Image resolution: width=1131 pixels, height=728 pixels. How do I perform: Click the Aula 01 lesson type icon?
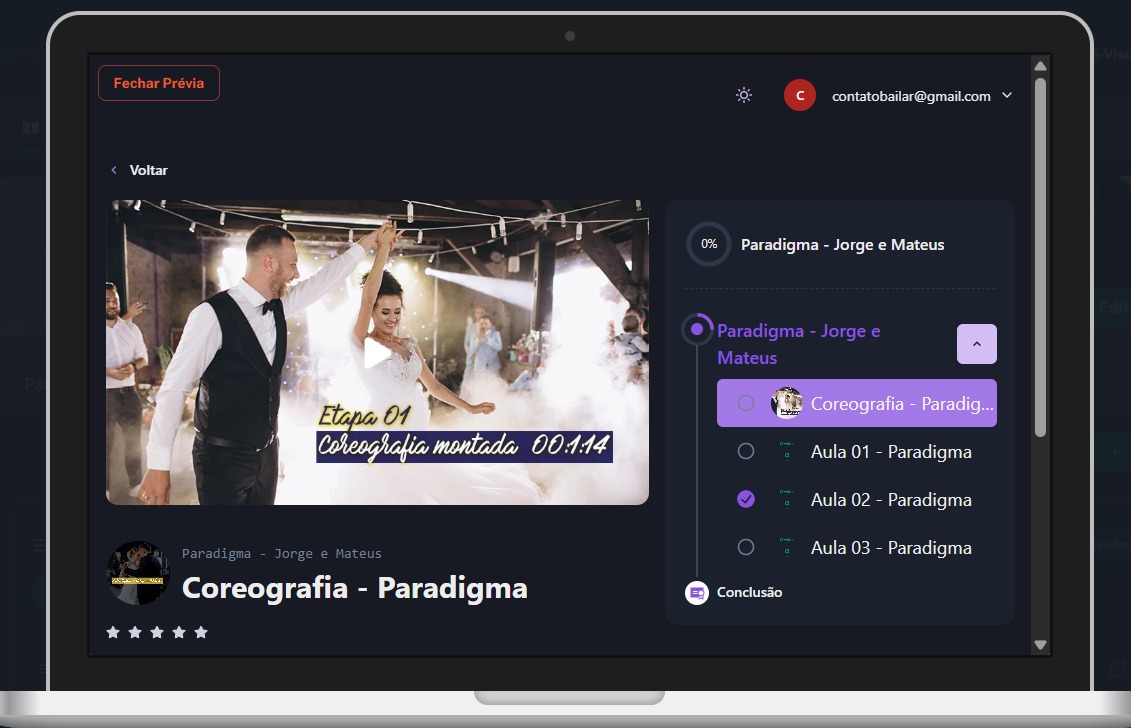click(787, 452)
